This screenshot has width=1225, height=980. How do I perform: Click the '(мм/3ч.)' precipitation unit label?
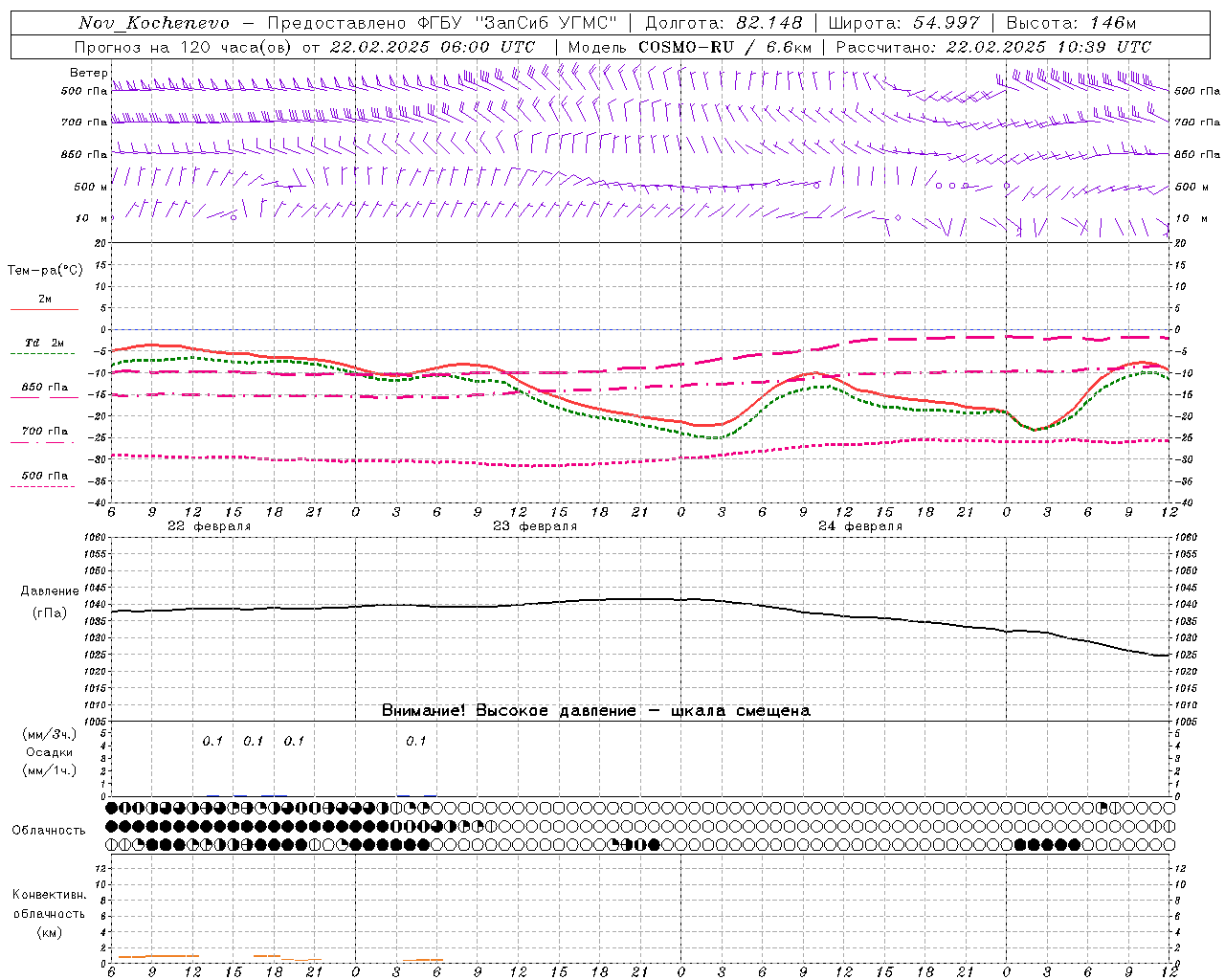pos(50,734)
